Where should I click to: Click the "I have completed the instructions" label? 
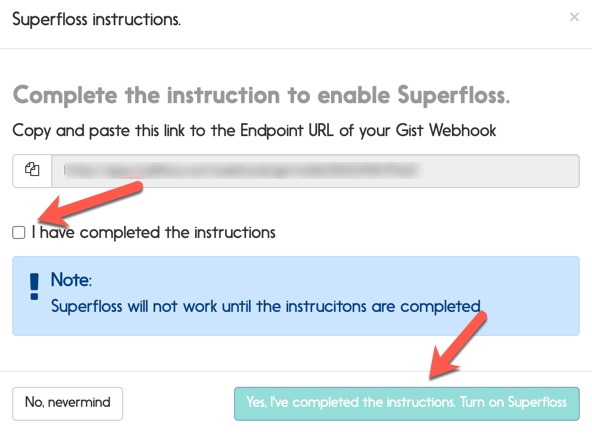(x=154, y=232)
